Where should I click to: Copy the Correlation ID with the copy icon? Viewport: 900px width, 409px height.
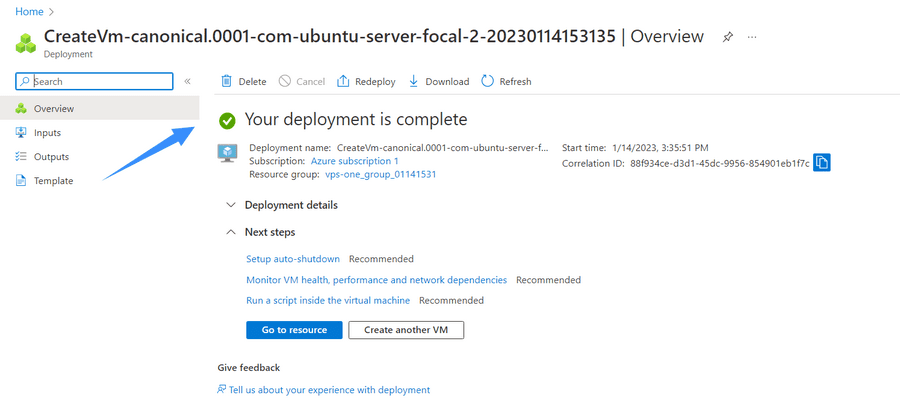(x=822, y=163)
